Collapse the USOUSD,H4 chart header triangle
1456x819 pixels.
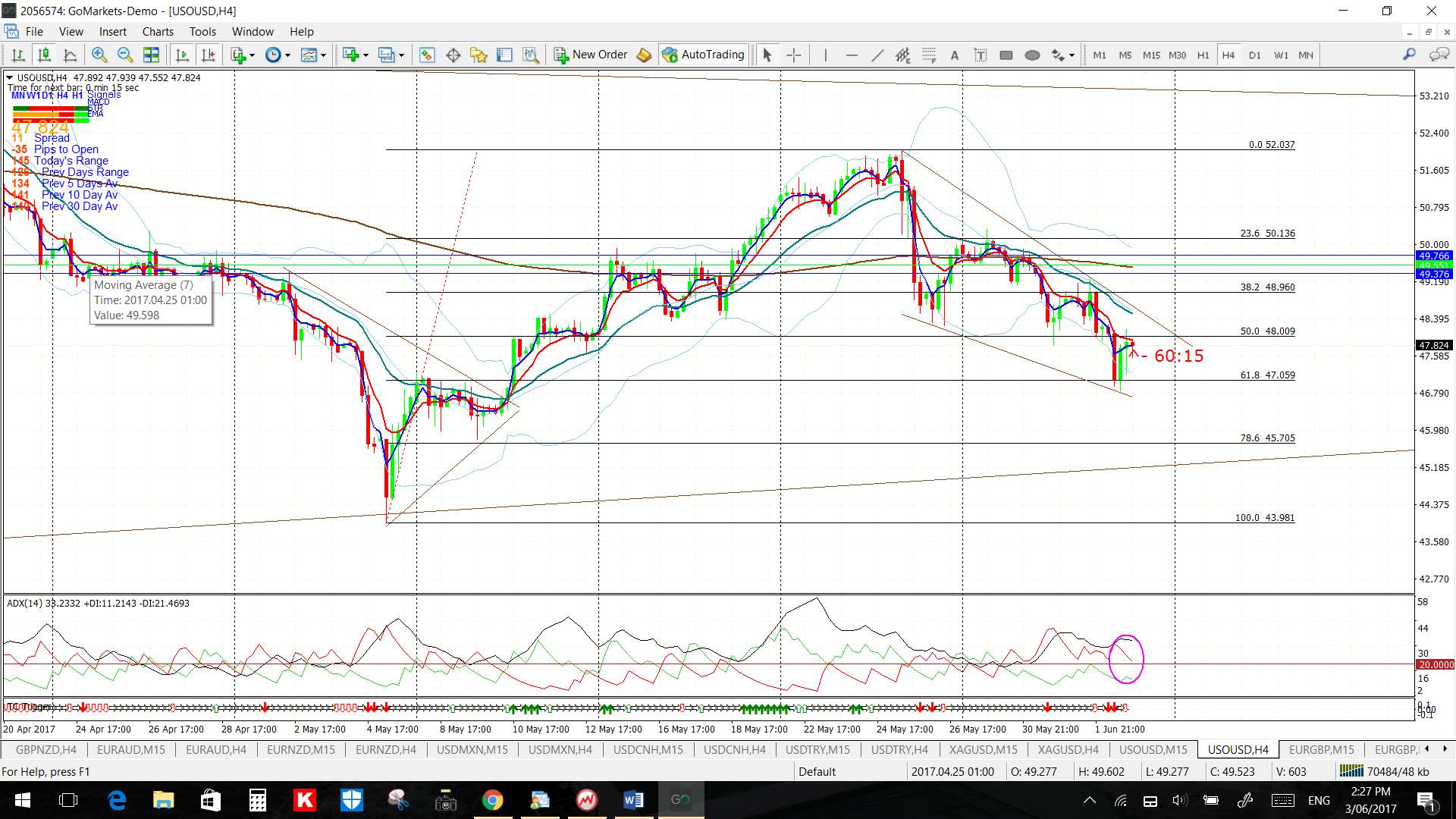(9, 77)
